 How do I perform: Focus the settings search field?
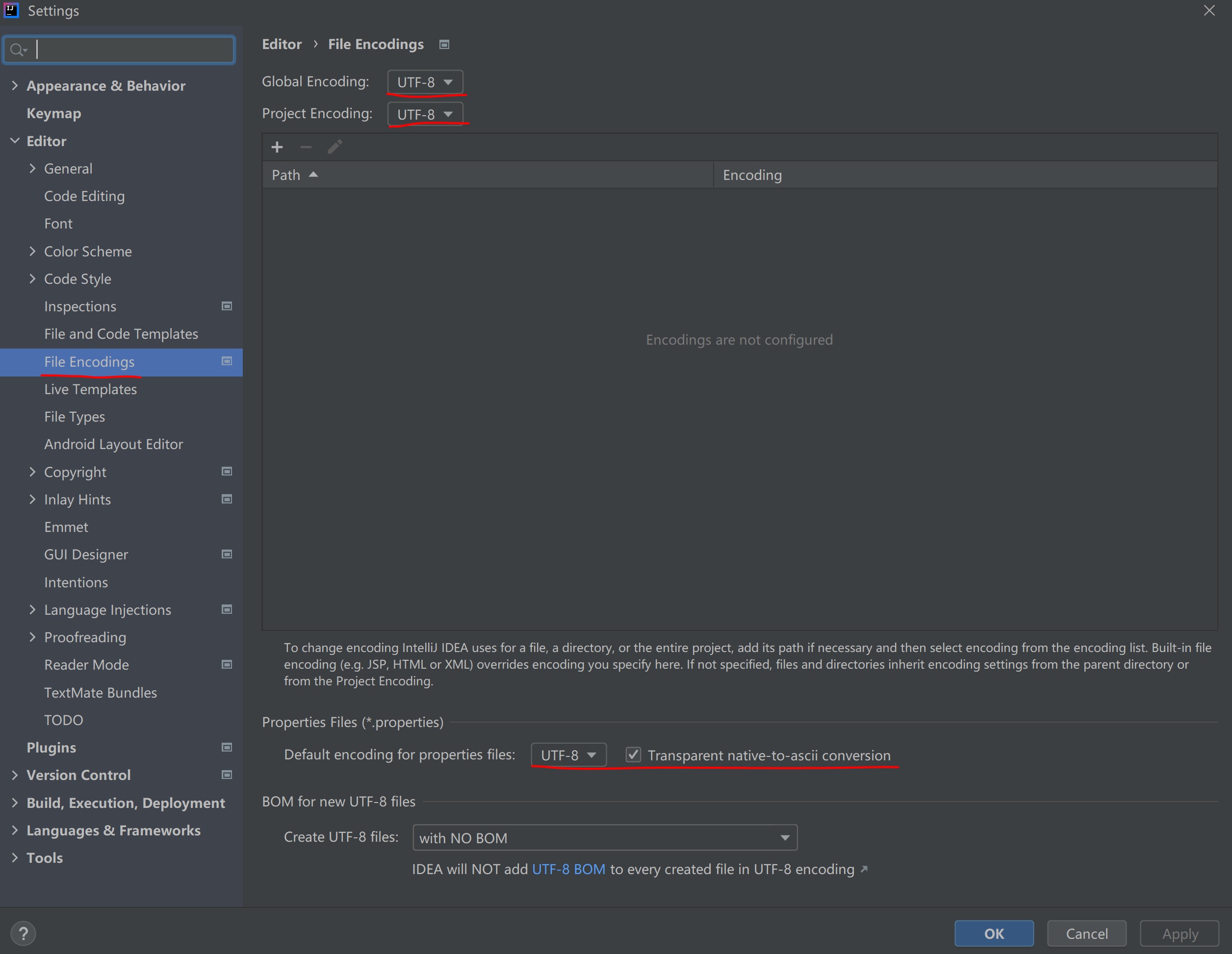[x=119, y=50]
